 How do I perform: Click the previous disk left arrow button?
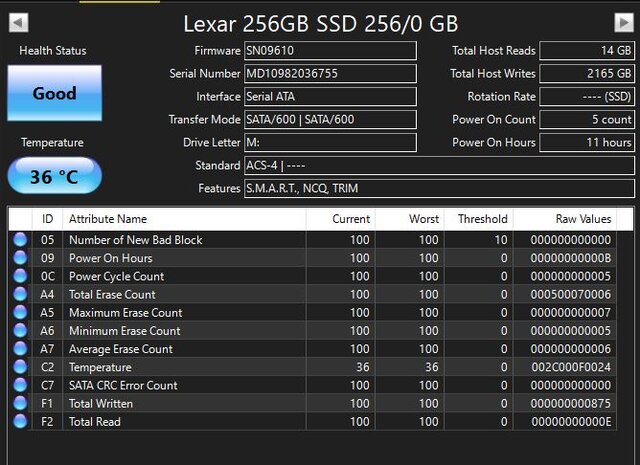coord(18,23)
